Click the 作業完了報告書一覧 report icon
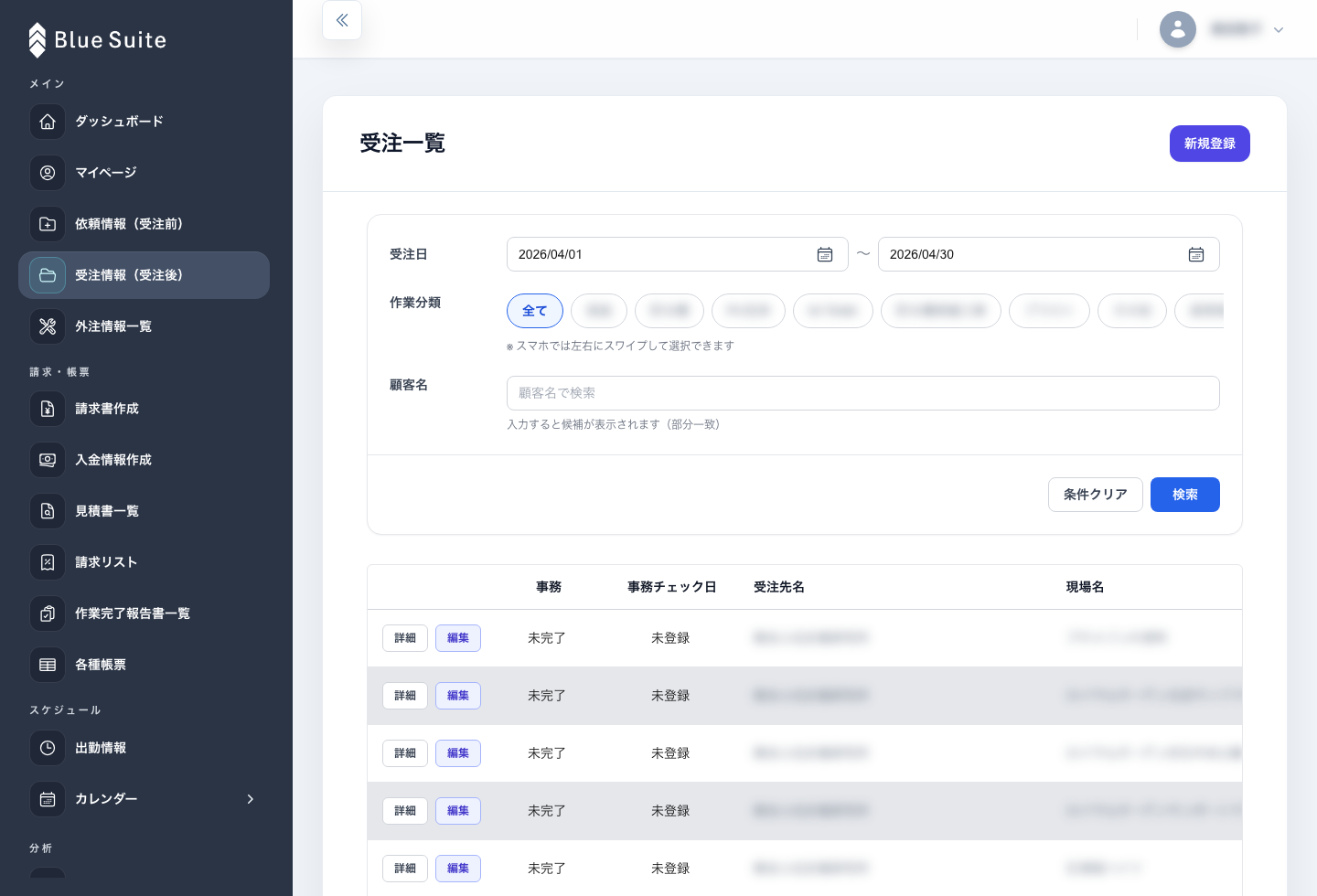 pos(48,613)
